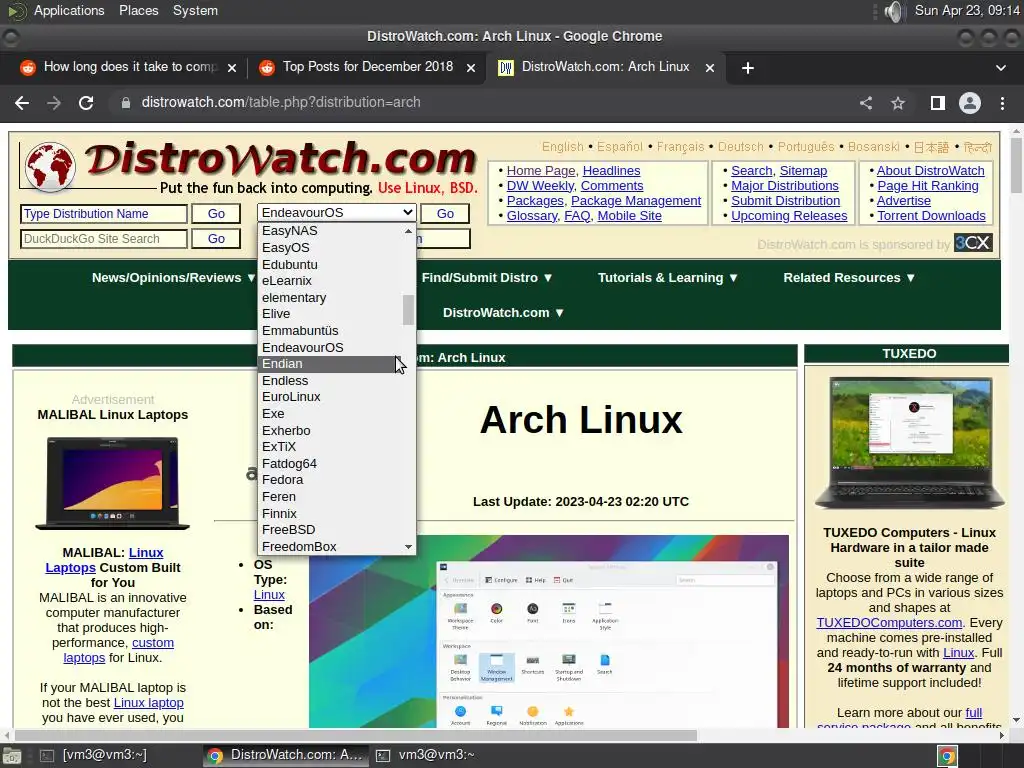Open the Page Hit Ranking link
The height and width of the screenshot is (768, 1024).
pos(927,185)
